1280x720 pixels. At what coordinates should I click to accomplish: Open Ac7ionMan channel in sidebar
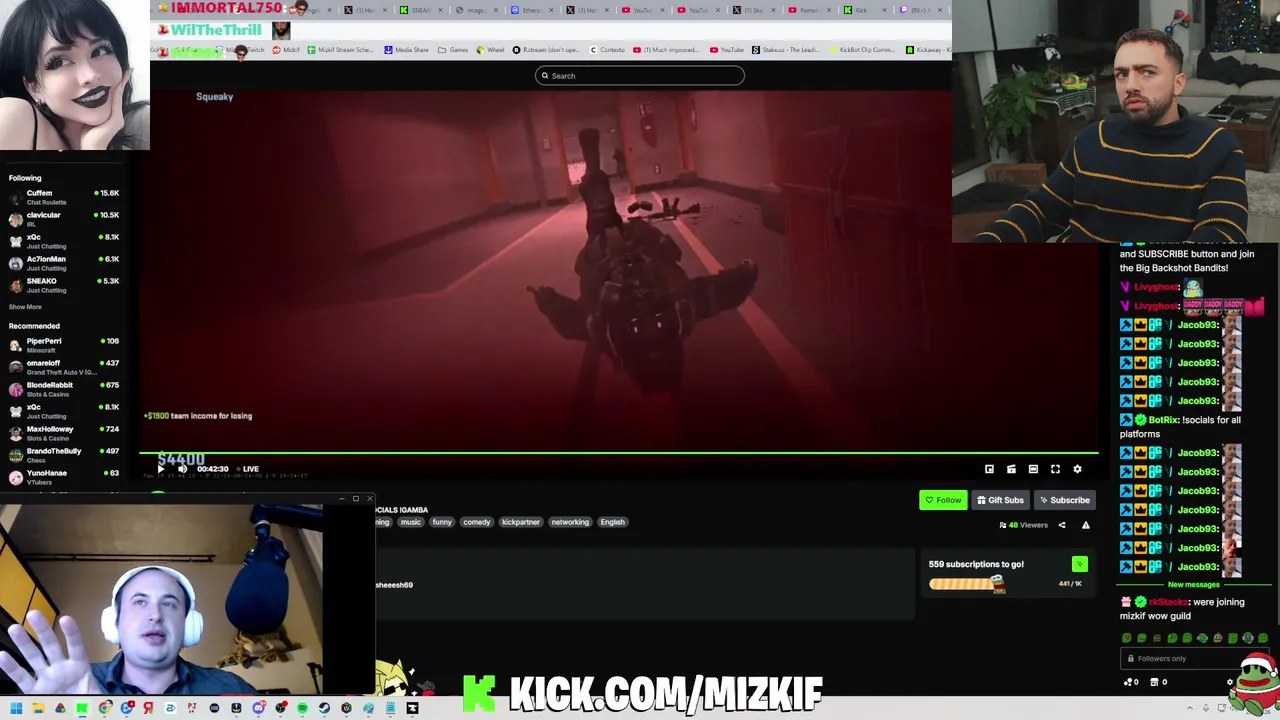[x=64, y=263]
